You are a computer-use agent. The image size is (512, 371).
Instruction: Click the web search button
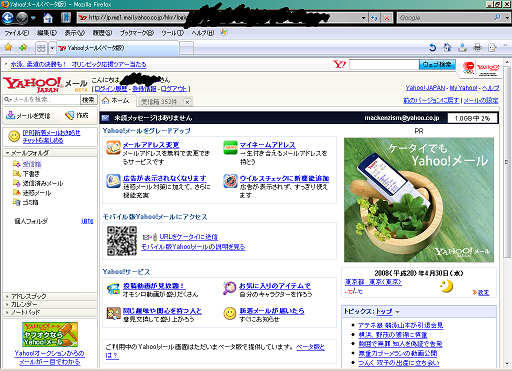point(437,64)
